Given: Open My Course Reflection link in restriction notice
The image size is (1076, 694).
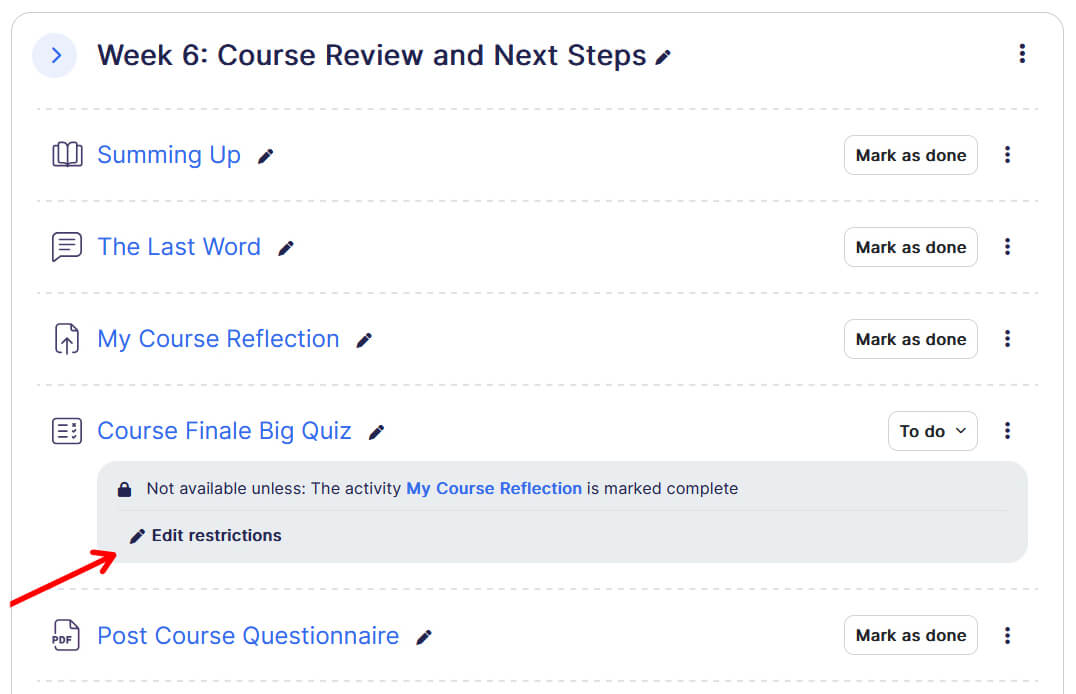Looking at the screenshot, I should click(x=493, y=489).
